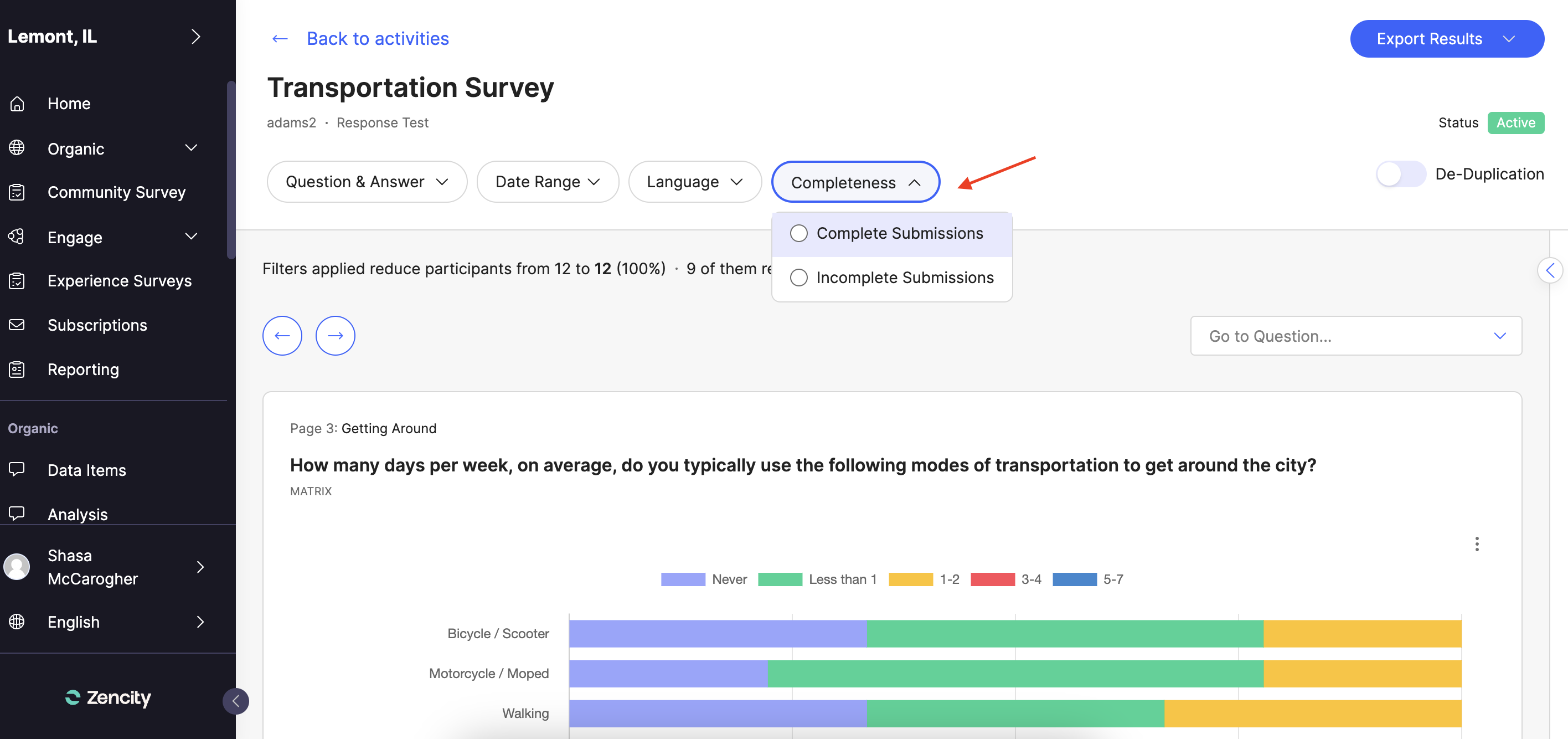The height and width of the screenshot is (739, 1568).
Task: Open chart options three-dot menu
Action: tap(1476, 544)
